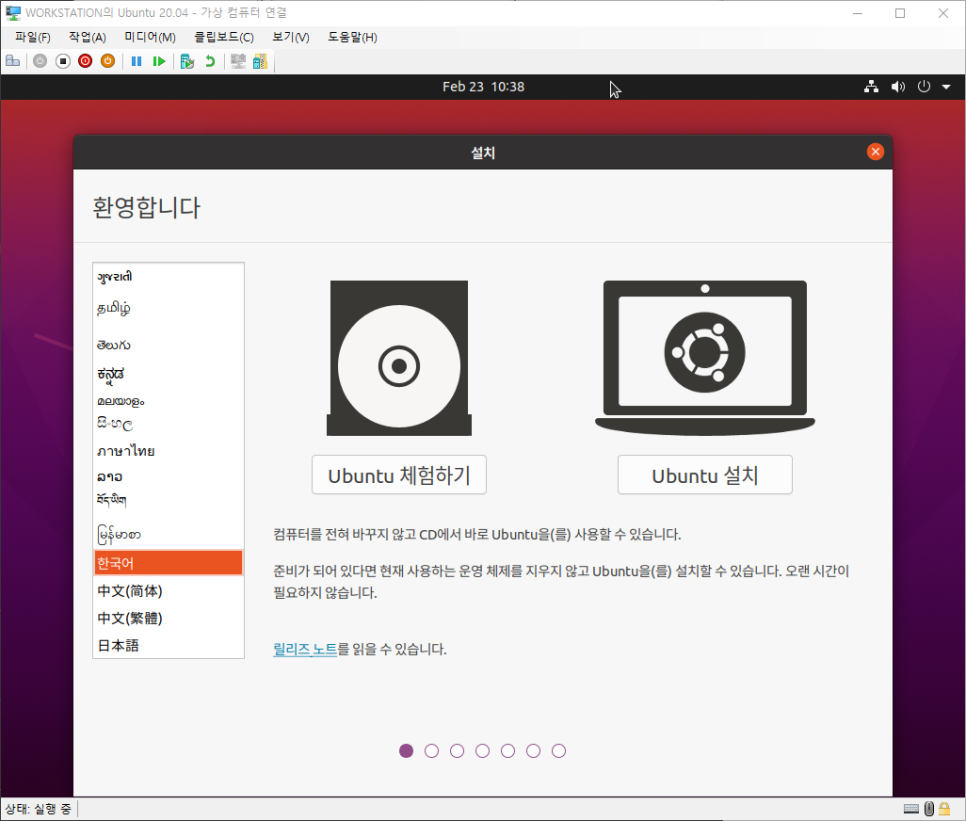
Task: Click the Ctrl+Alt+Del toolbar icon
Action: [13, 61]
